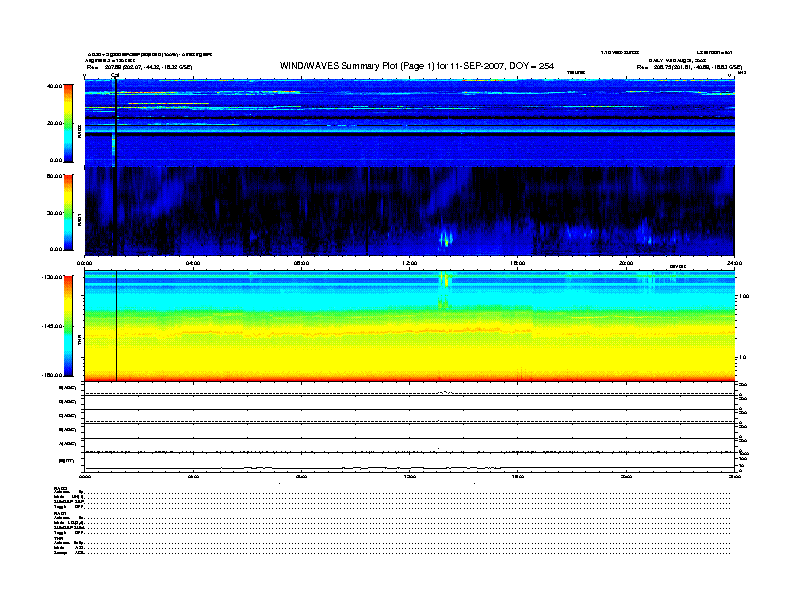Click the 08:00 tick label under the middle spectrogram
The image size is (792, 612).
(x=302, y=263)
